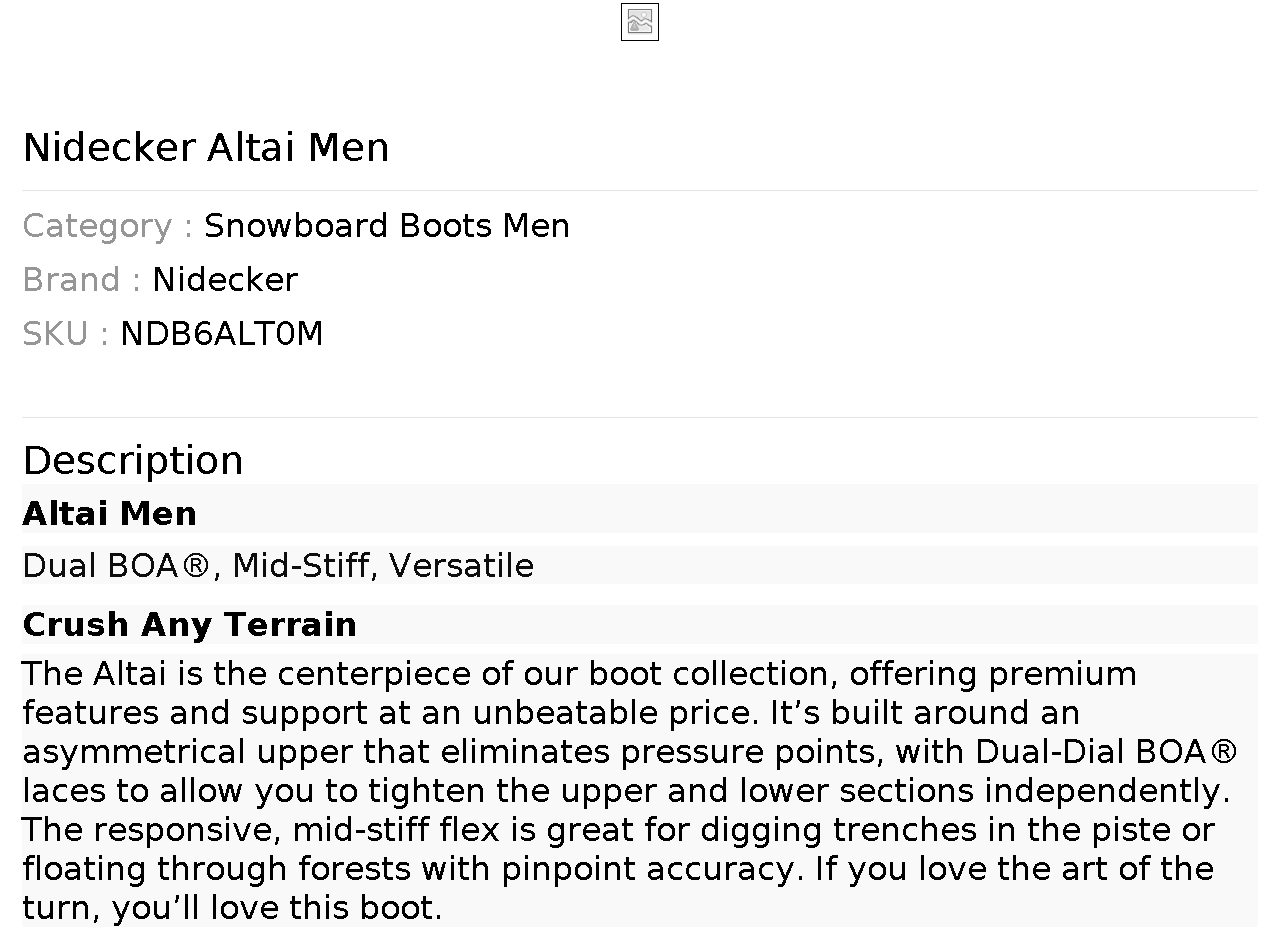
Task: Click the Brand label text
Action: click(x=81, y=280)
